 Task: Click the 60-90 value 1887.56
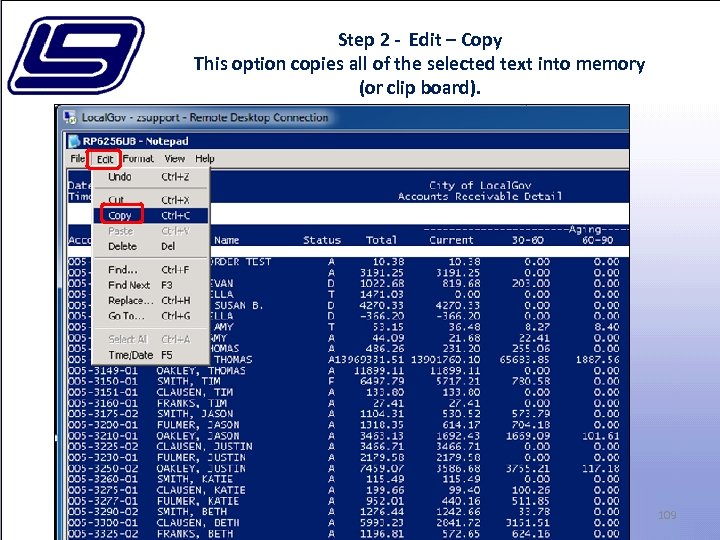[597, 360]
